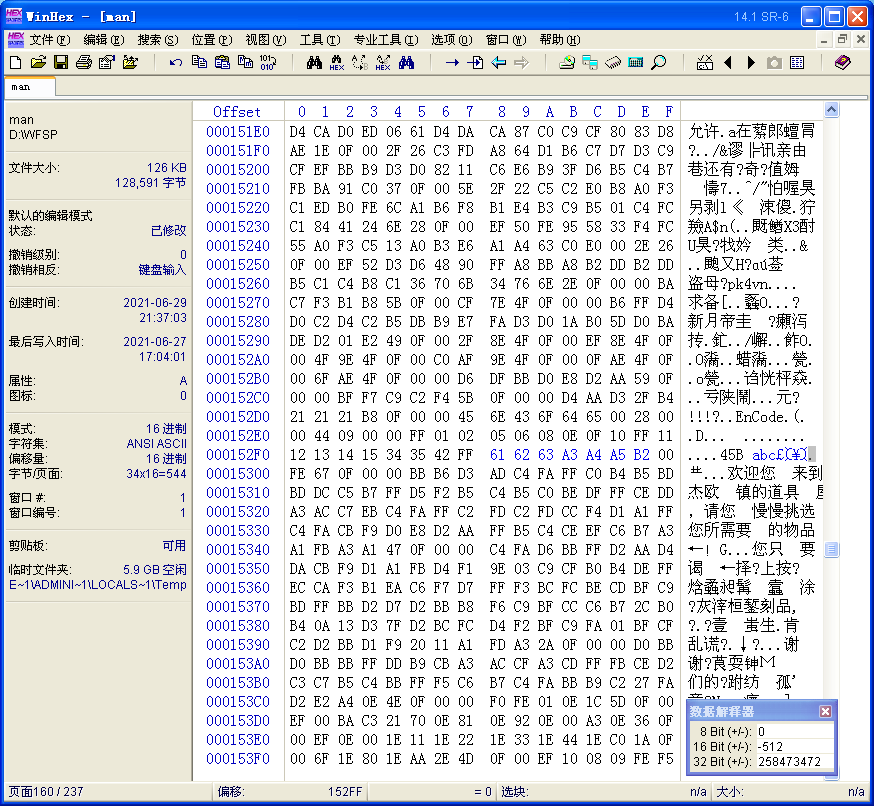Click the Go To Offset arrow icon

point(452,63)
